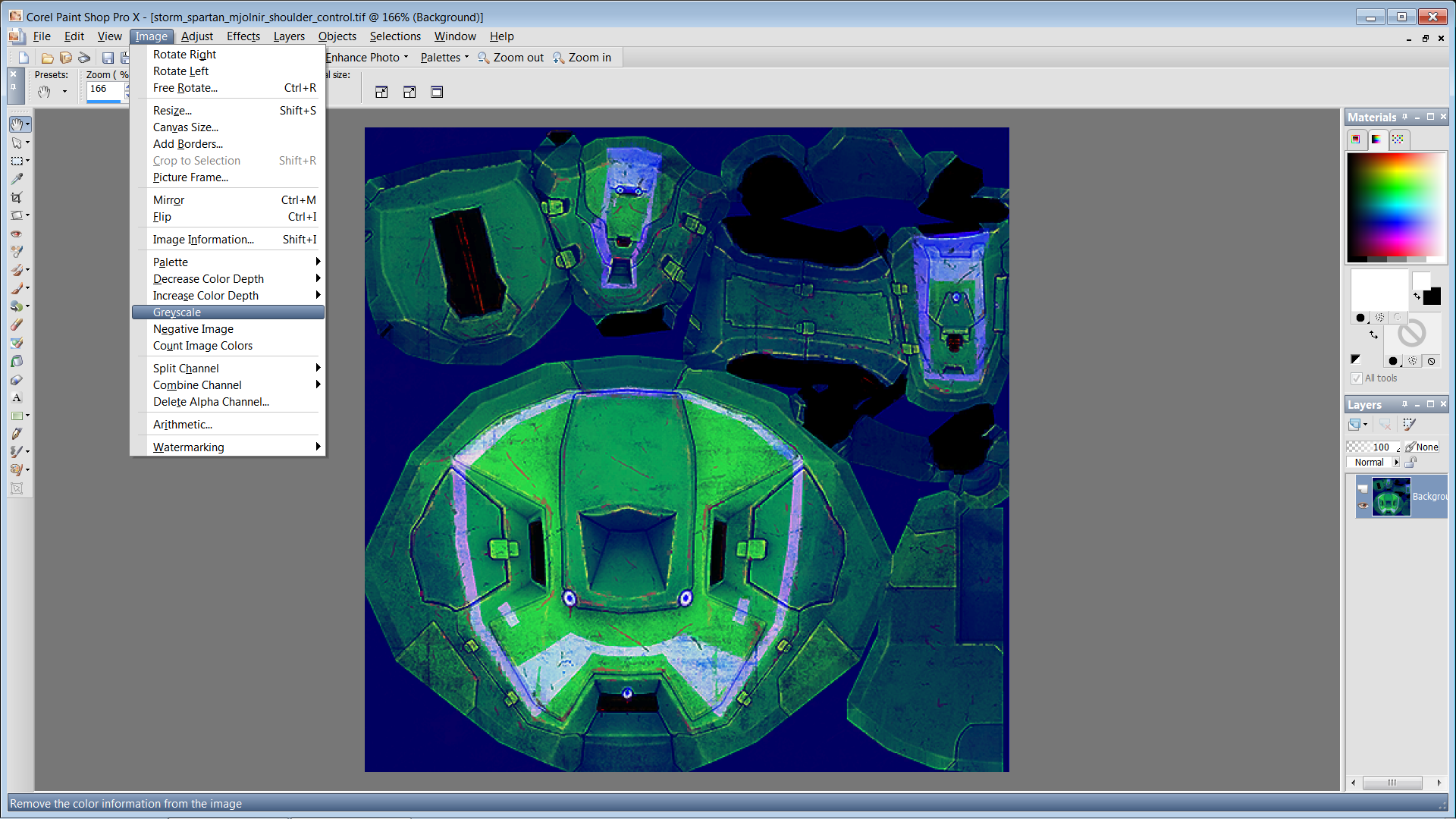This screenshot has width=1456, height=819.
Task: Open the Enhance Photo dropdown
Action: click(x=366, y=58)
